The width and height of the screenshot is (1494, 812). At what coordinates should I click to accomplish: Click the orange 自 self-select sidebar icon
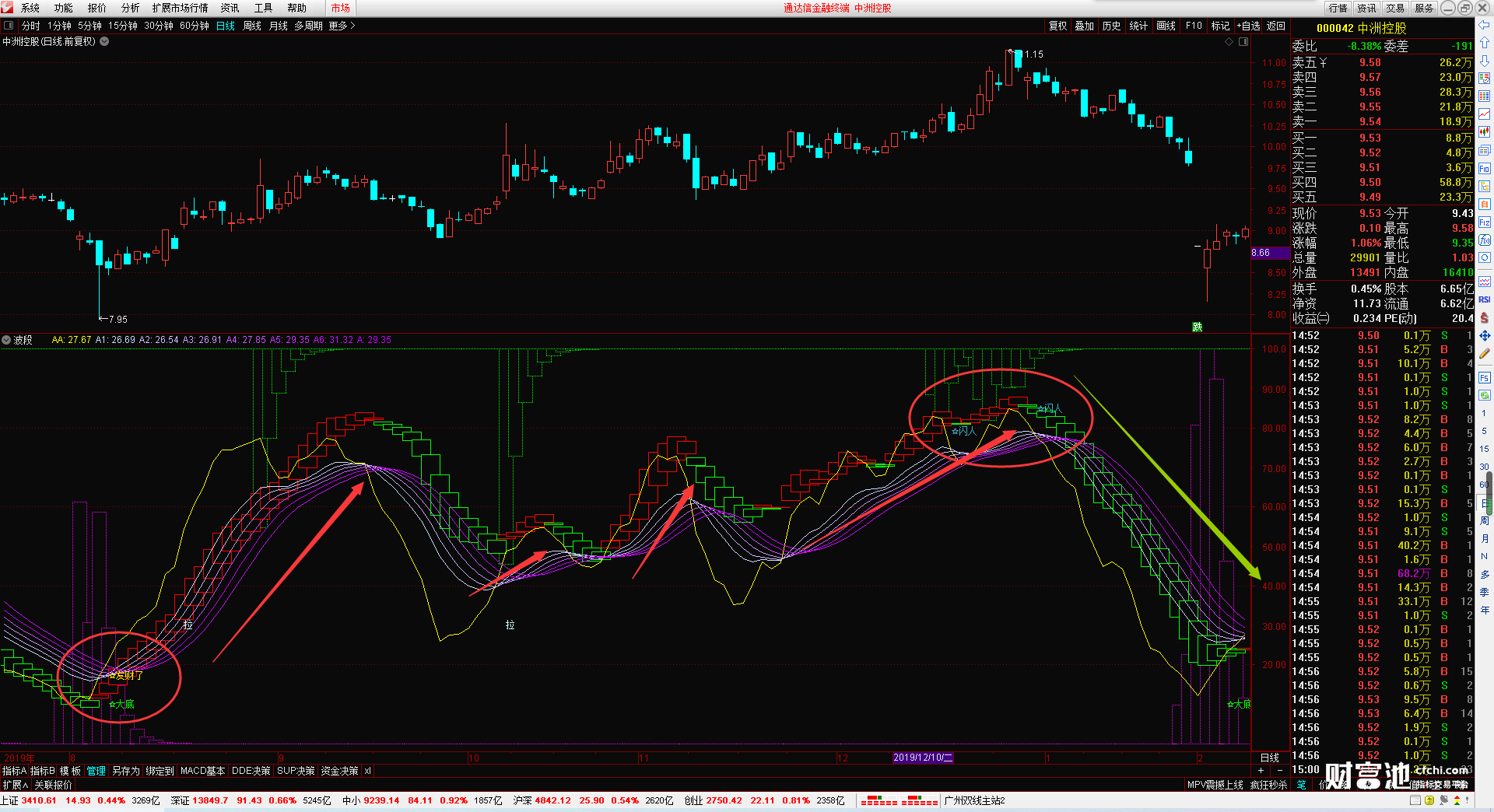click(1485, 204)
